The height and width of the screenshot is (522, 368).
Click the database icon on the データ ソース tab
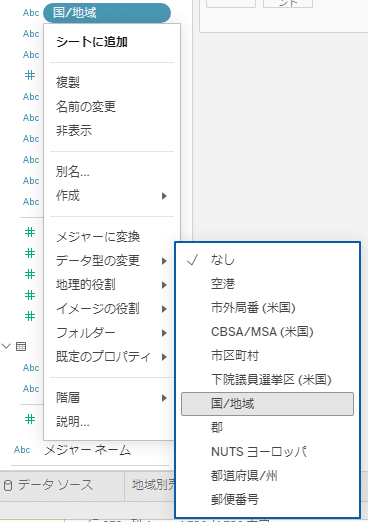(x=8, y=485)
